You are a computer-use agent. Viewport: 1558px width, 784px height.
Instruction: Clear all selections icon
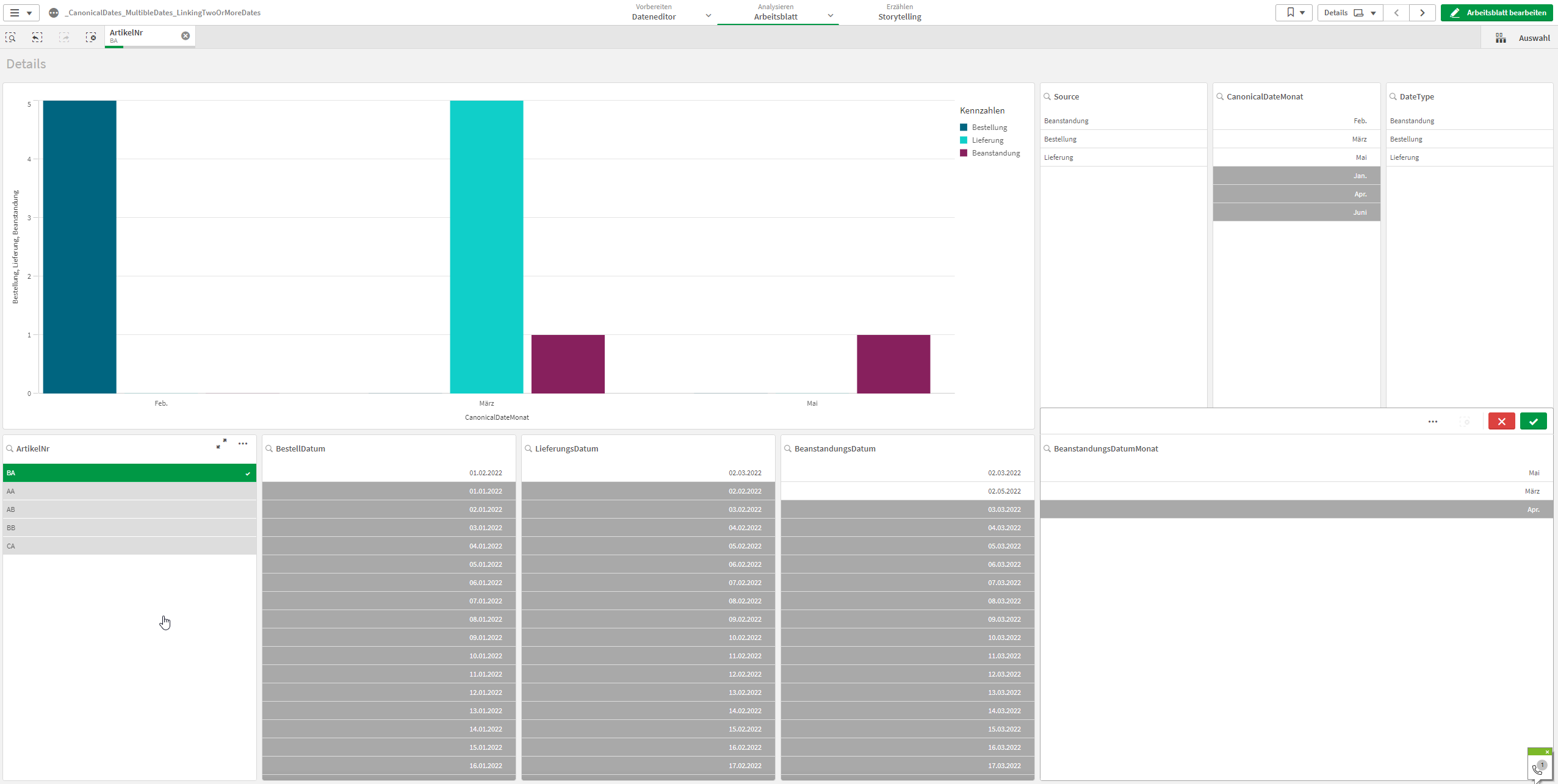coord(91,38)
